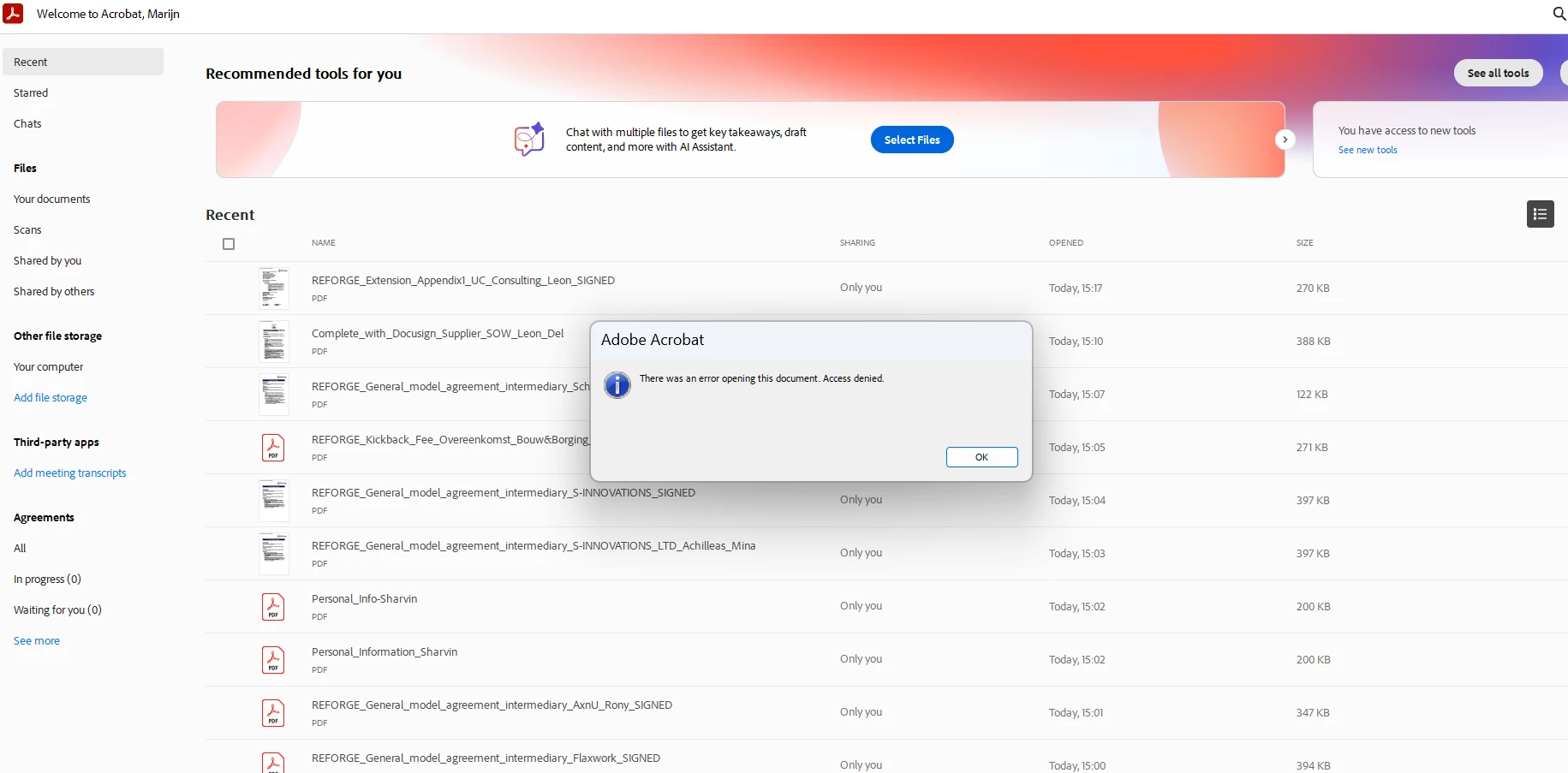
Task: Open Add meeting transcripts link
Action: (70, 473)
